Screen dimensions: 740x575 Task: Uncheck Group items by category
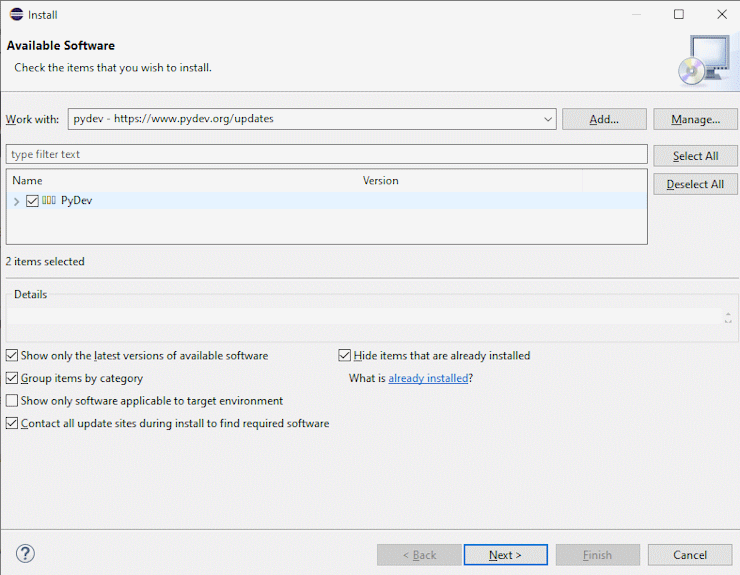tap(12, 378)
